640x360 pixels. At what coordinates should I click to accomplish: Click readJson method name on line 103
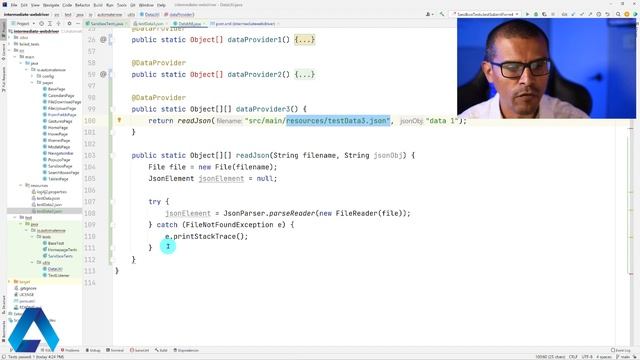coord(252,156)
